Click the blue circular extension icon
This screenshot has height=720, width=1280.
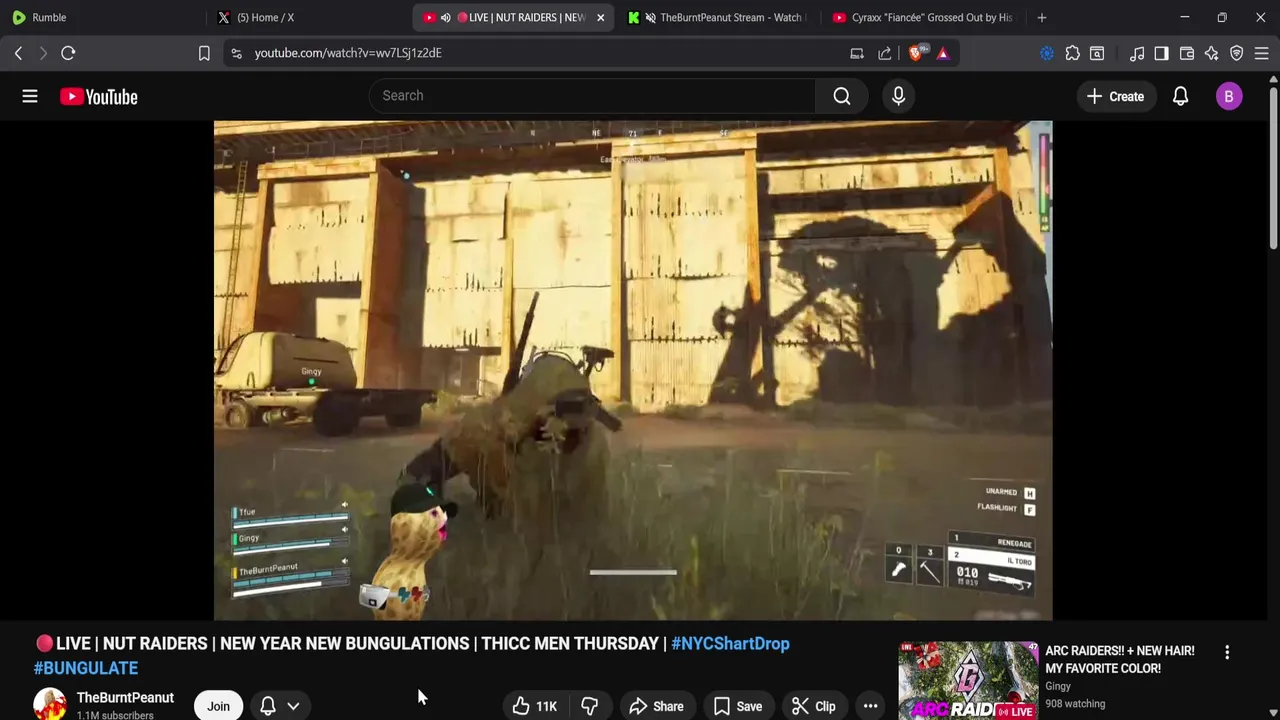click(1047, 53)
